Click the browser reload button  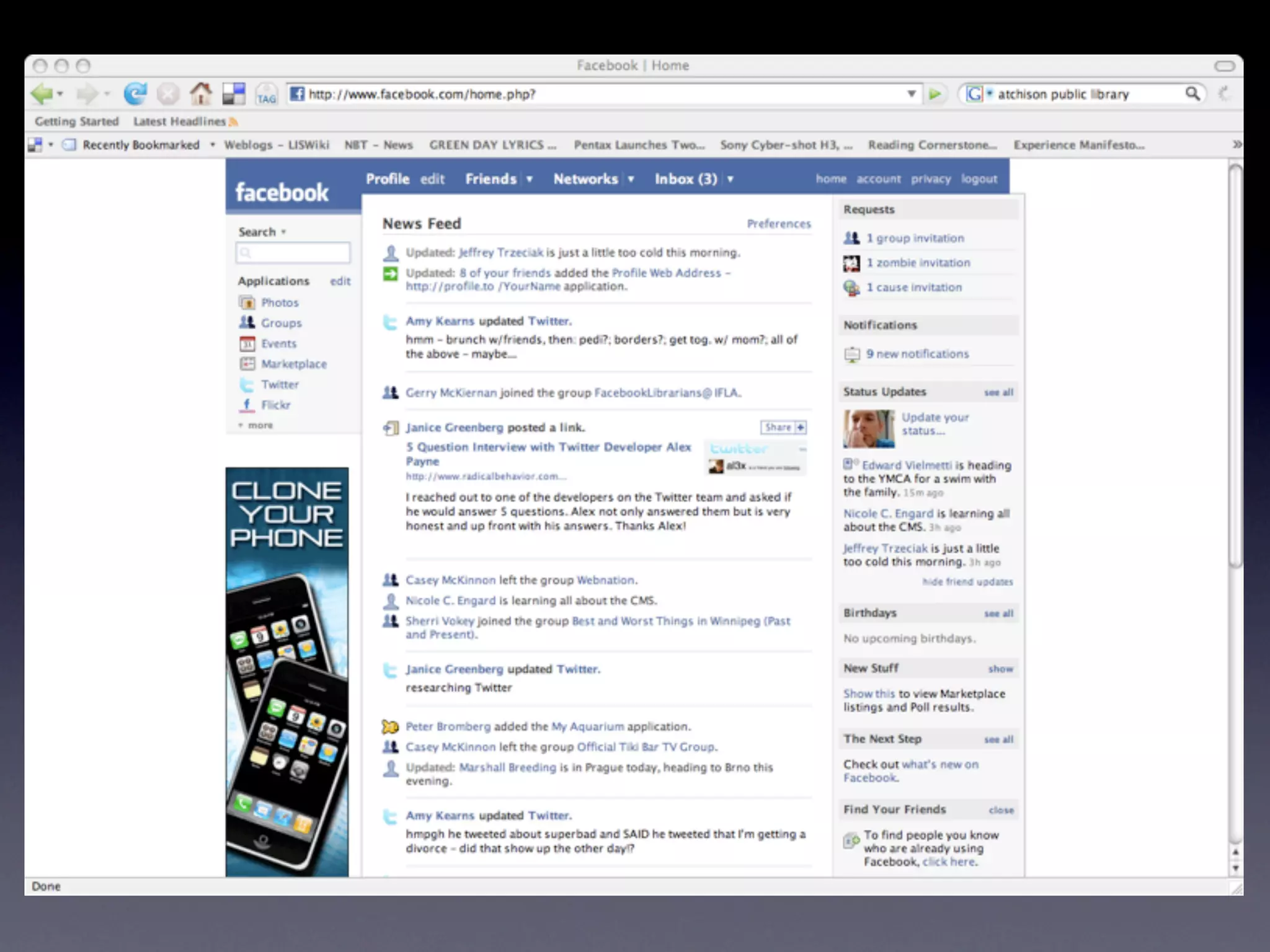coord(135,94)
